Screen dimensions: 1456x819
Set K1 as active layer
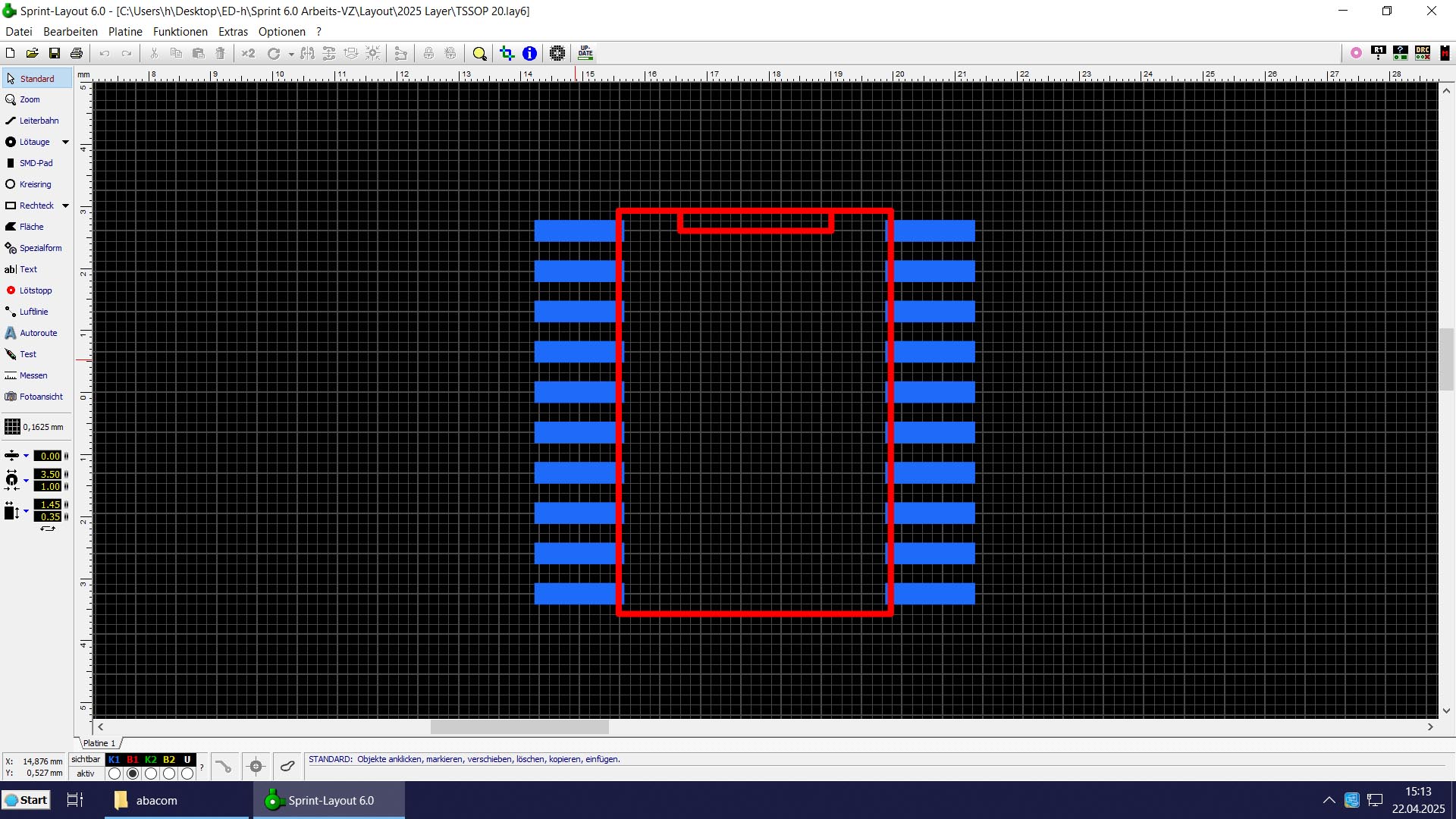click(115, 773)
